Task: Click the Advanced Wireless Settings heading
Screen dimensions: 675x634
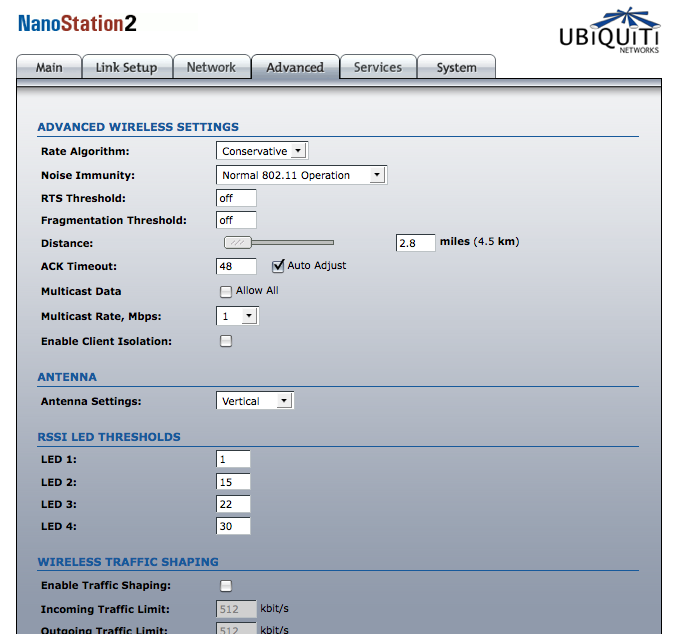Action: pos(138,127)
